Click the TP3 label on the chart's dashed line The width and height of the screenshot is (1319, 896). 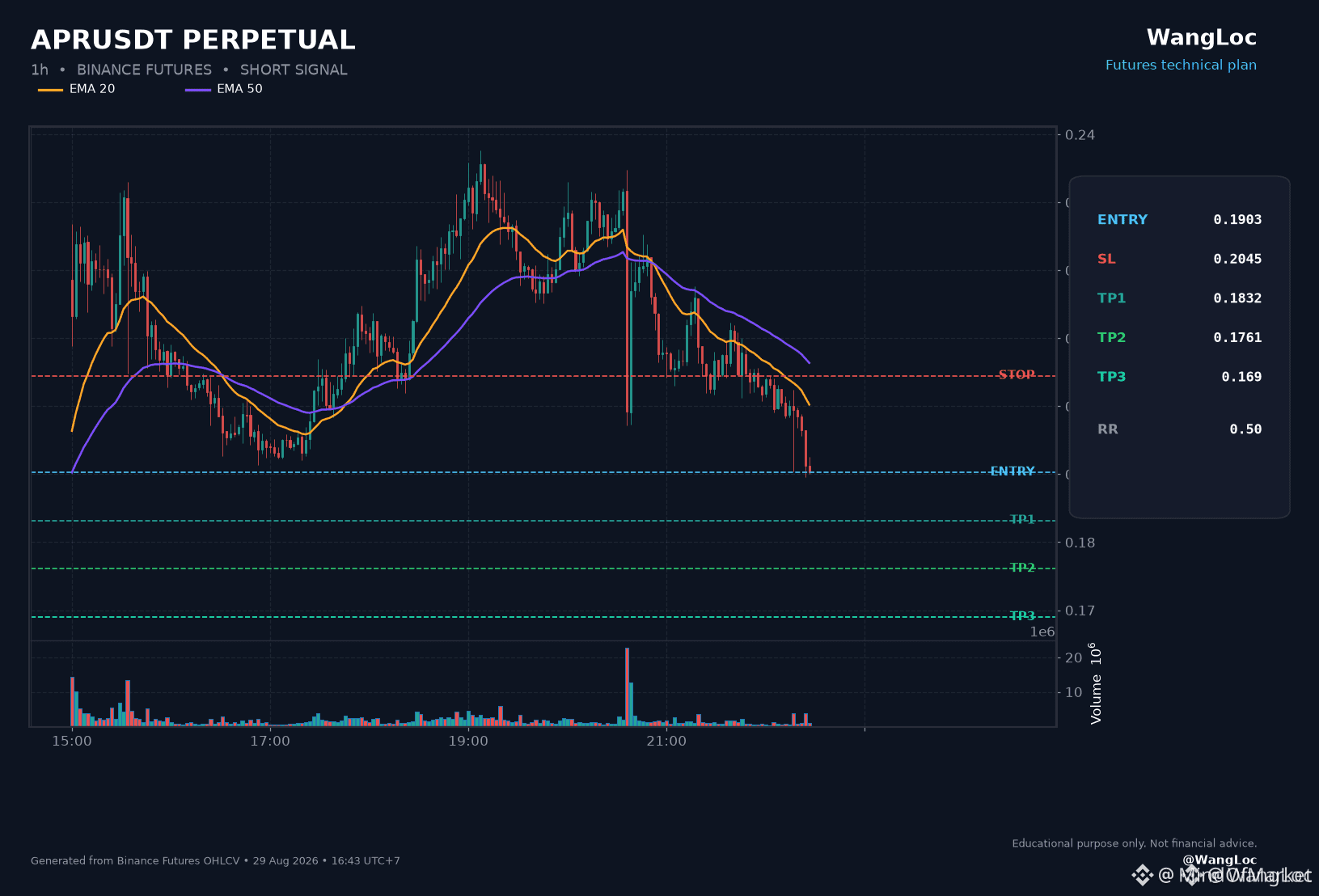click(1022, 616)
